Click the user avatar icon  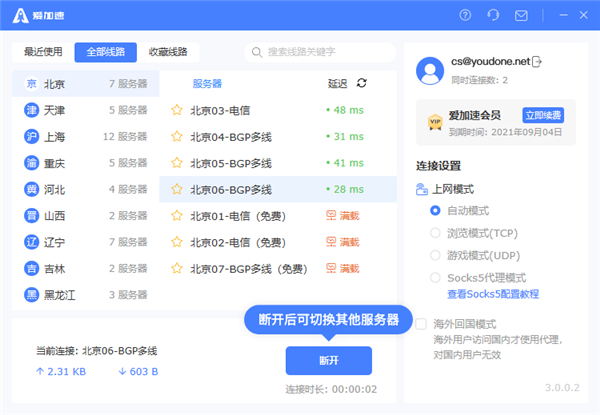click(x=430, y=71)
